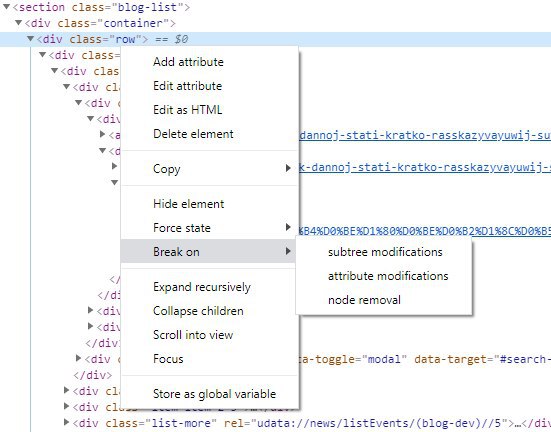Select the div class container line
Screen dimensions: 551x432
(x=100, y=23)
